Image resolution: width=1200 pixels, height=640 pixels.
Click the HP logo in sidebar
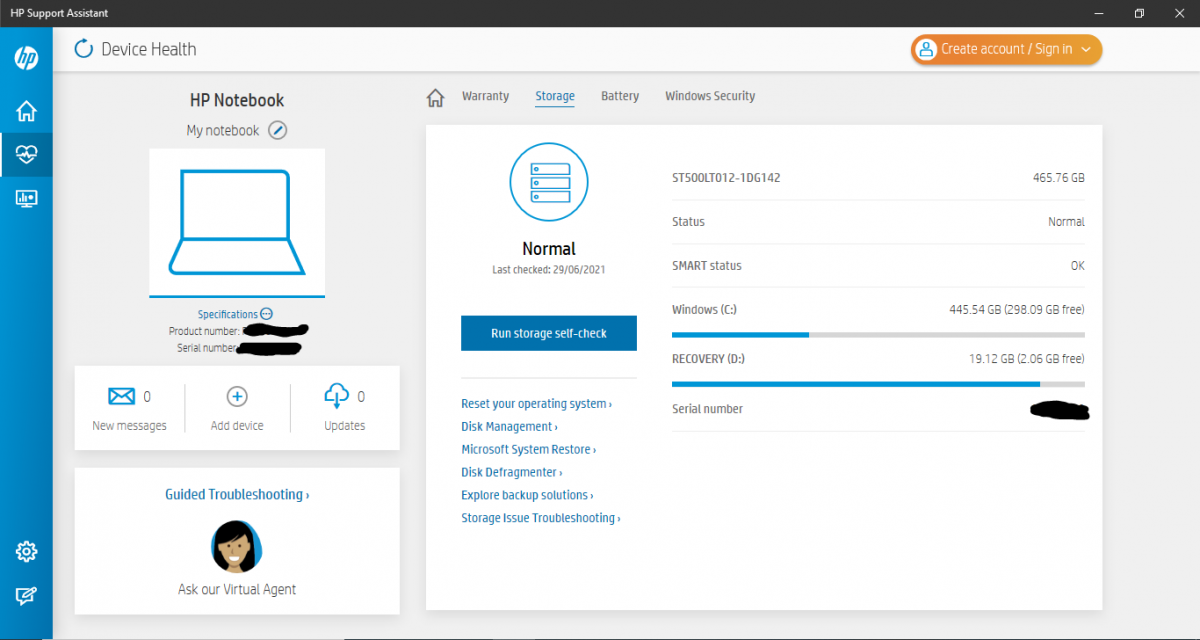[x=26, y=58]
